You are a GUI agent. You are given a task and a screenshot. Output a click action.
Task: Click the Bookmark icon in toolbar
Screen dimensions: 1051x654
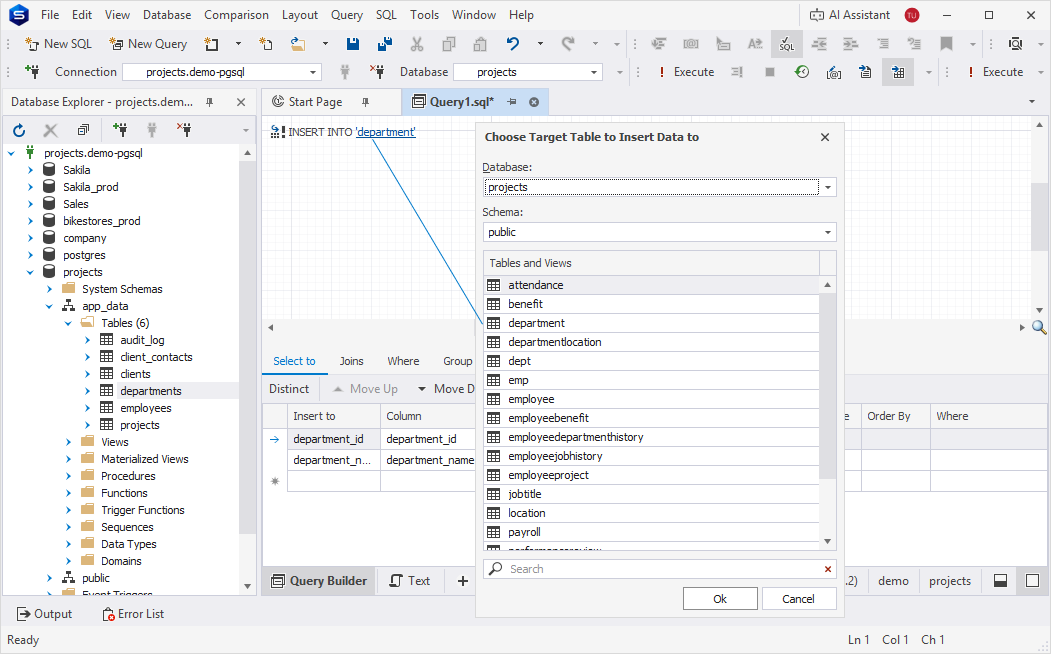click(946, 44)
